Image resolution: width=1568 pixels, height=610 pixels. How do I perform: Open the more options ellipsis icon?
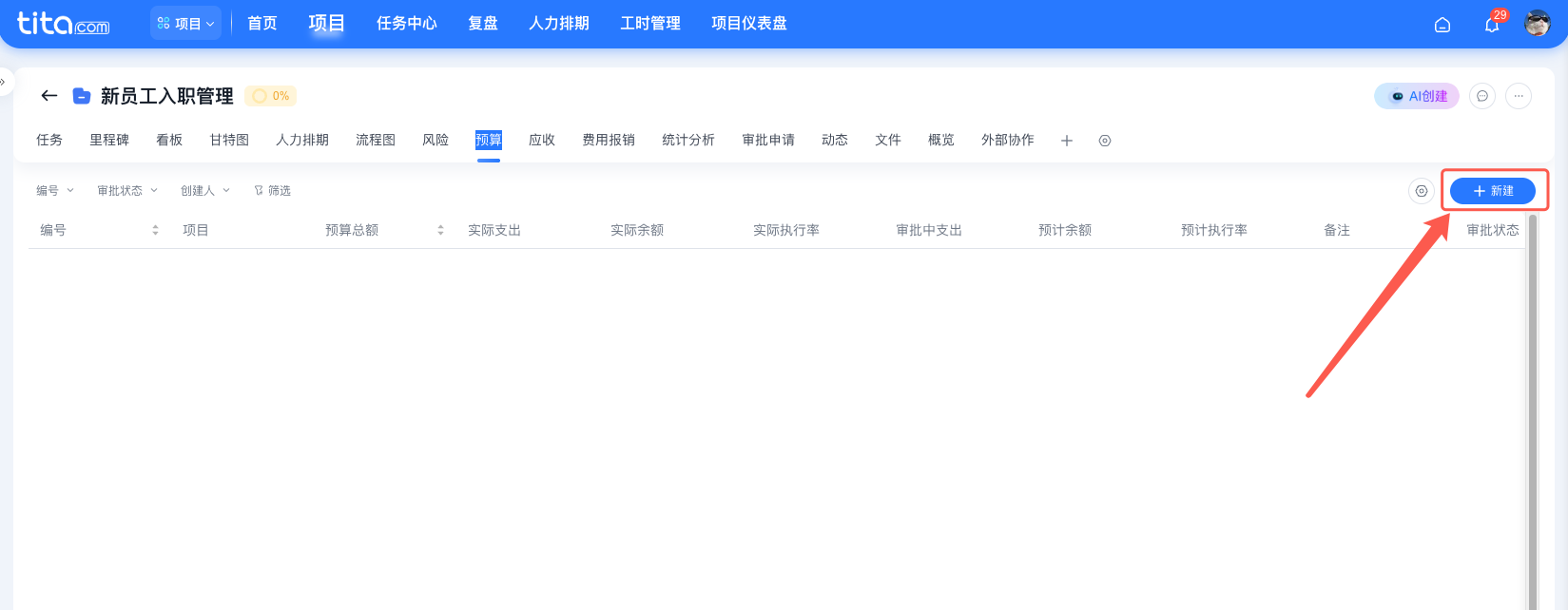pyautogui.click(x=1519, y=96)
